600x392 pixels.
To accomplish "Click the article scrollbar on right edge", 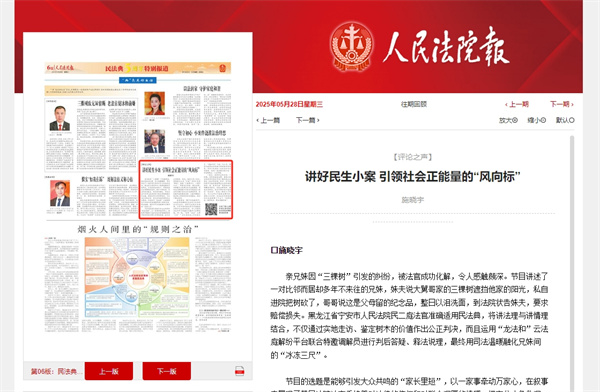I will [572, 263].
